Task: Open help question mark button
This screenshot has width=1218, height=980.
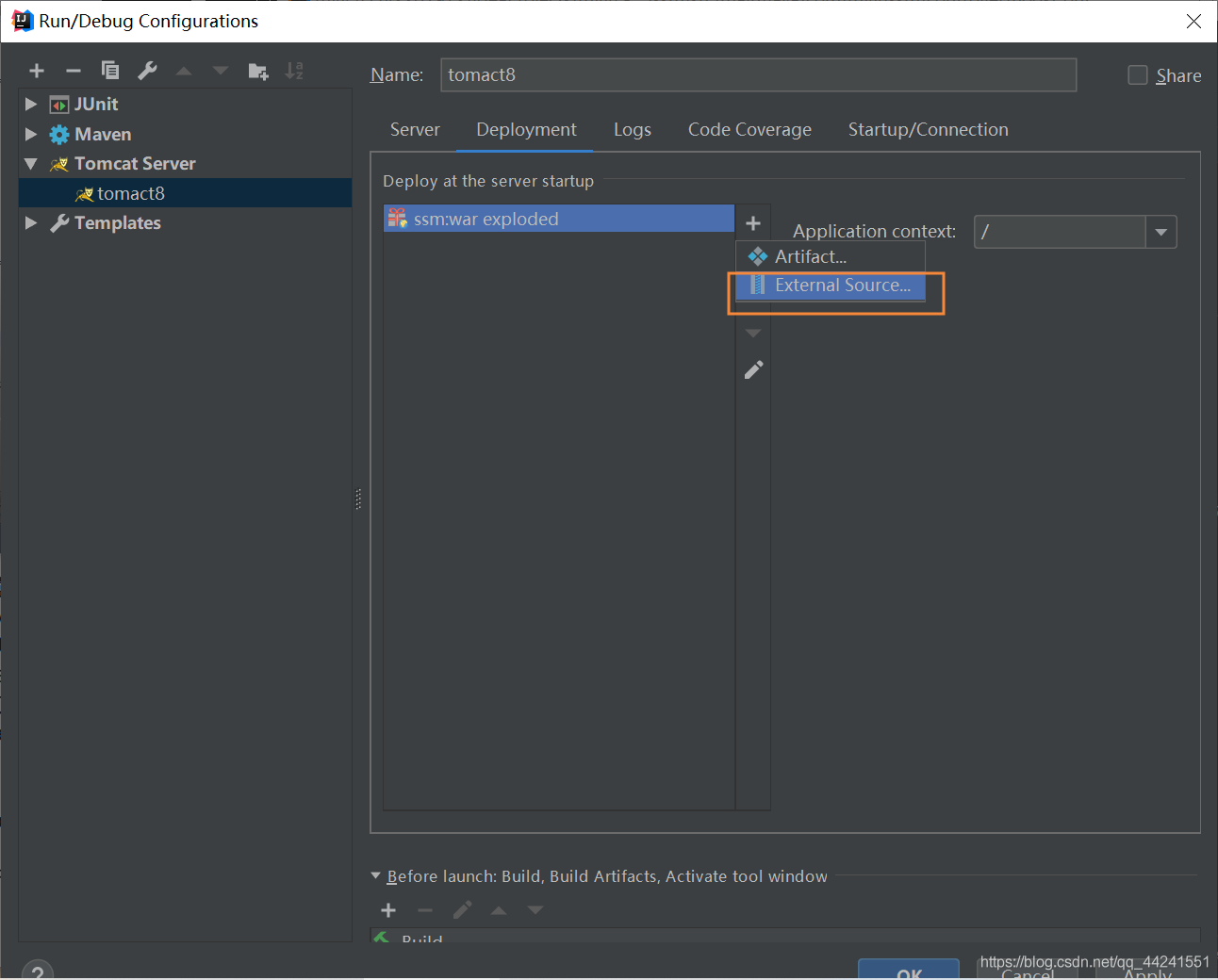Action: [38, 972]
